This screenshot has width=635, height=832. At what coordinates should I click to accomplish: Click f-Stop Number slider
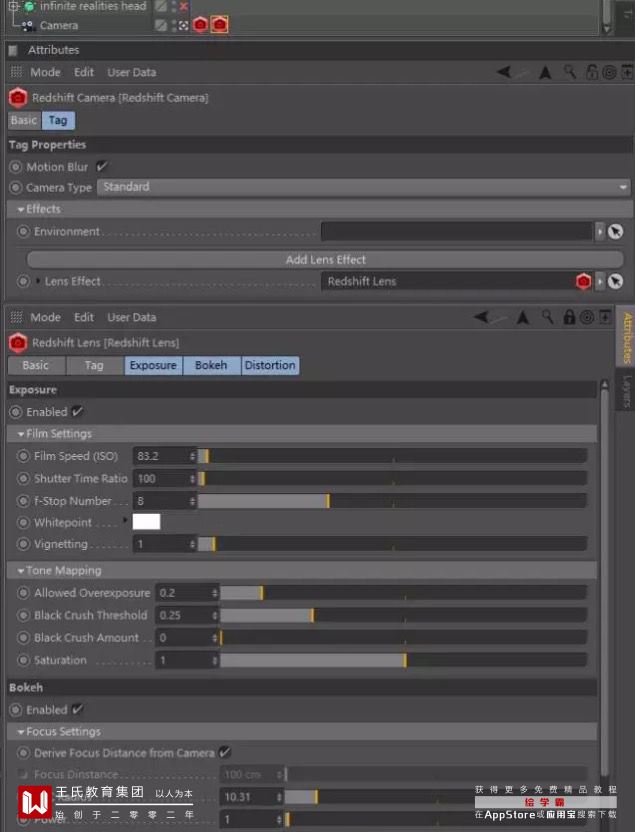pyautogui.click(x=392, y=501)
